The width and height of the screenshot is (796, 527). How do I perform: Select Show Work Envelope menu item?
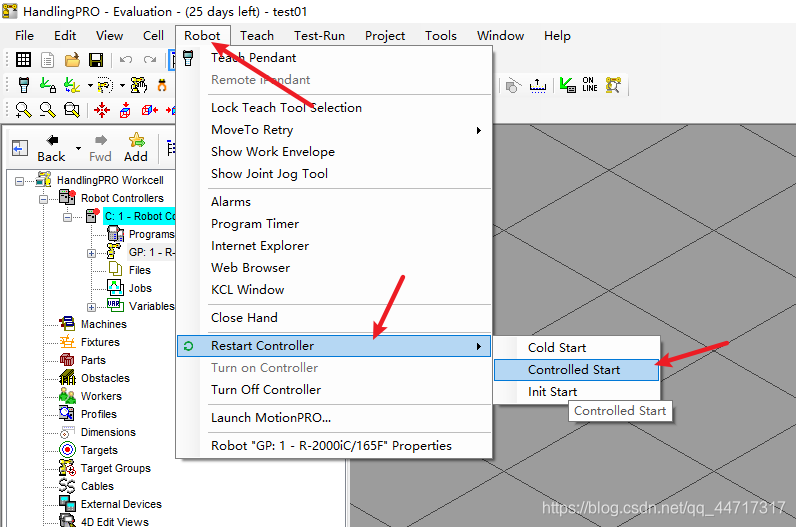pyautogui.click(x=334, y=152)
